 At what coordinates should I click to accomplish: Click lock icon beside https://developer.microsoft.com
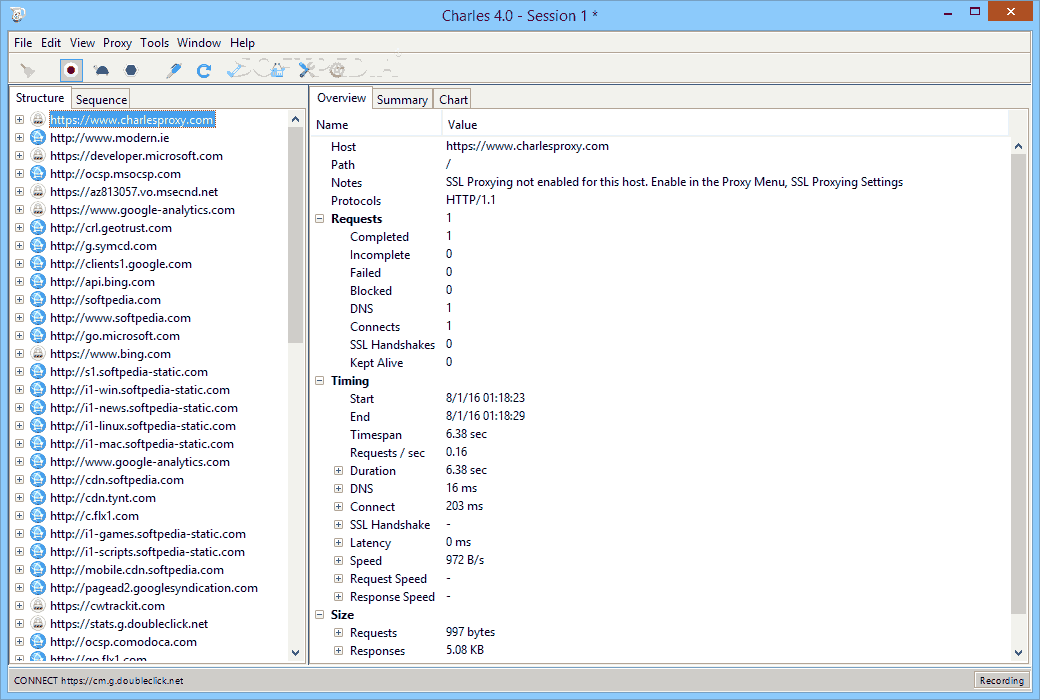(x=38, y=155)
